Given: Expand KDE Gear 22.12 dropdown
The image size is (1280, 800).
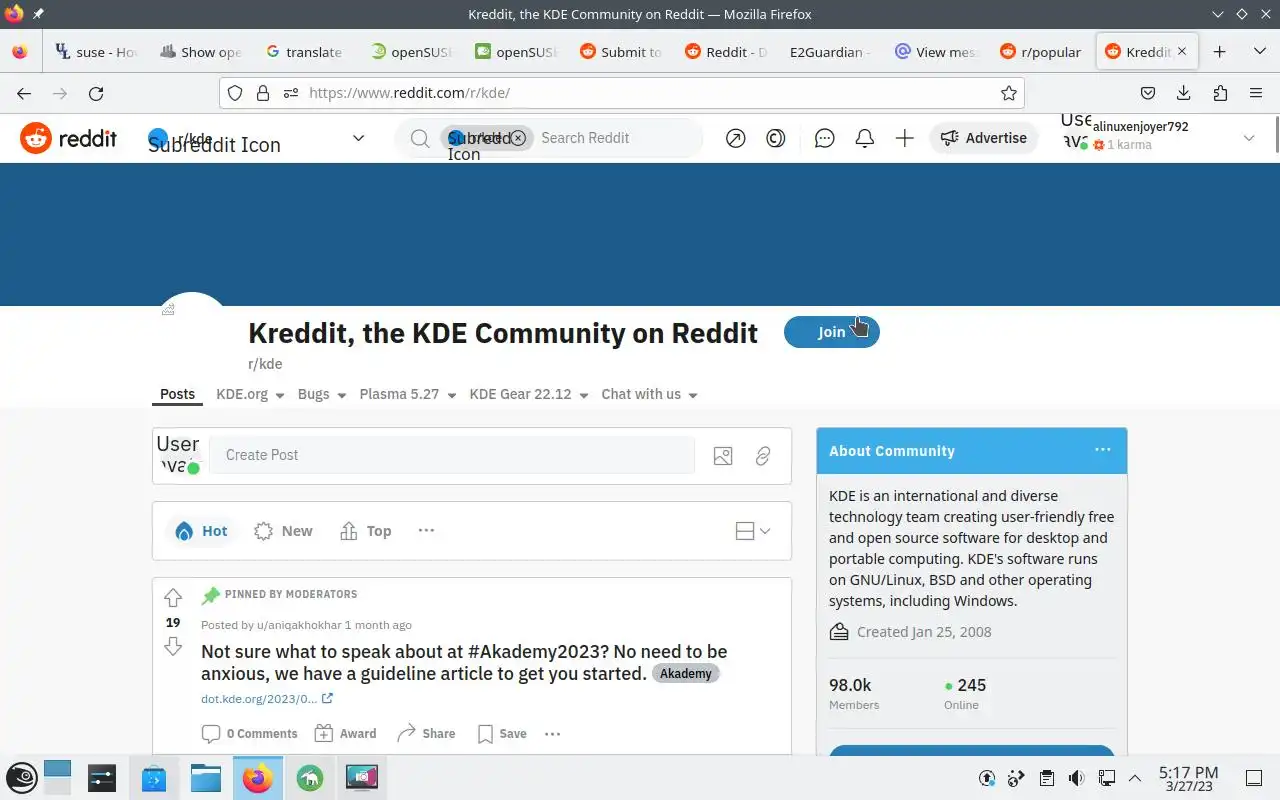Looking at the screenshot, I should point(529,395).
